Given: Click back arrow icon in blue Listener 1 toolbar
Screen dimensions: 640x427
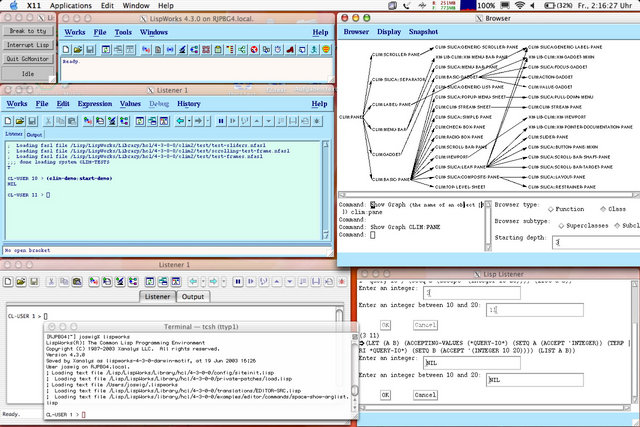Looking at the screenshot, I should 180,121.
